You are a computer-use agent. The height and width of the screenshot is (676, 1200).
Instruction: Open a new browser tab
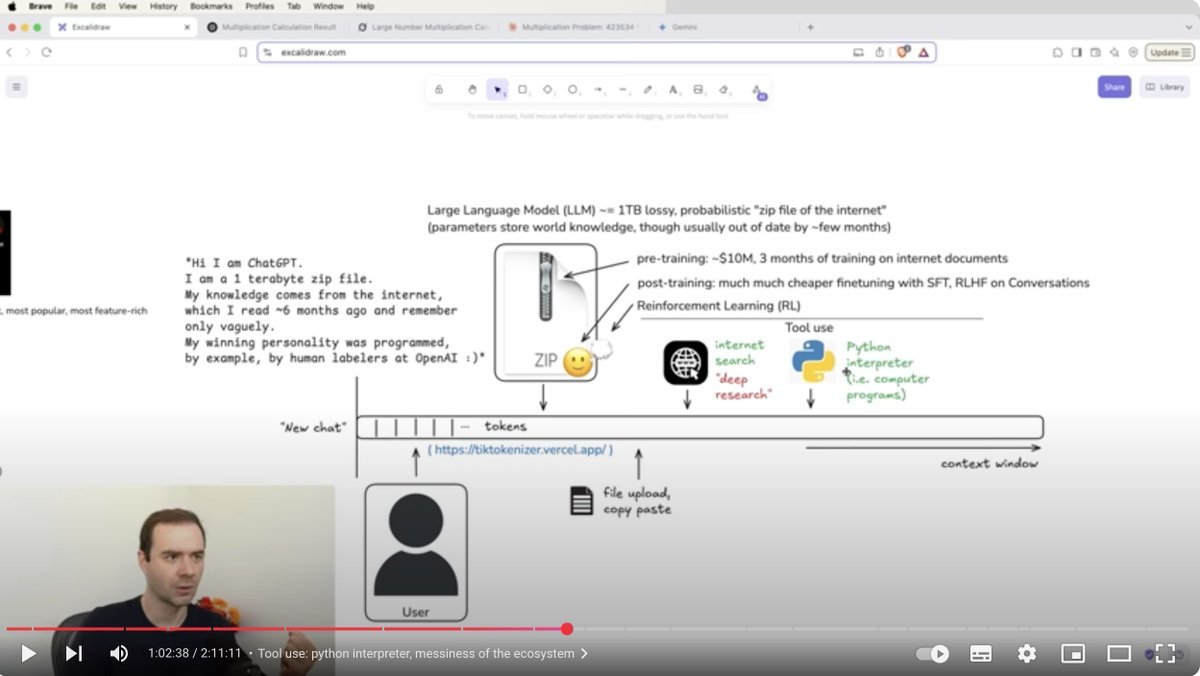[810, 27]
